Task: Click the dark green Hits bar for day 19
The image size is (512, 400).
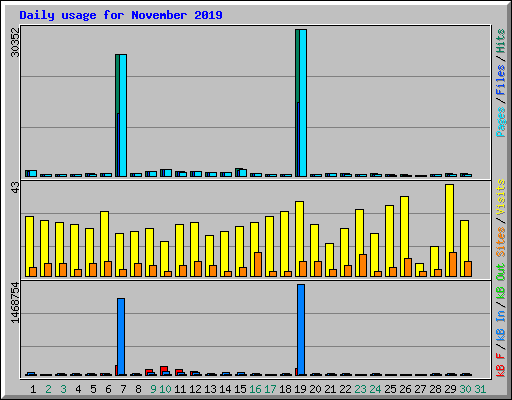Action: 297,66
